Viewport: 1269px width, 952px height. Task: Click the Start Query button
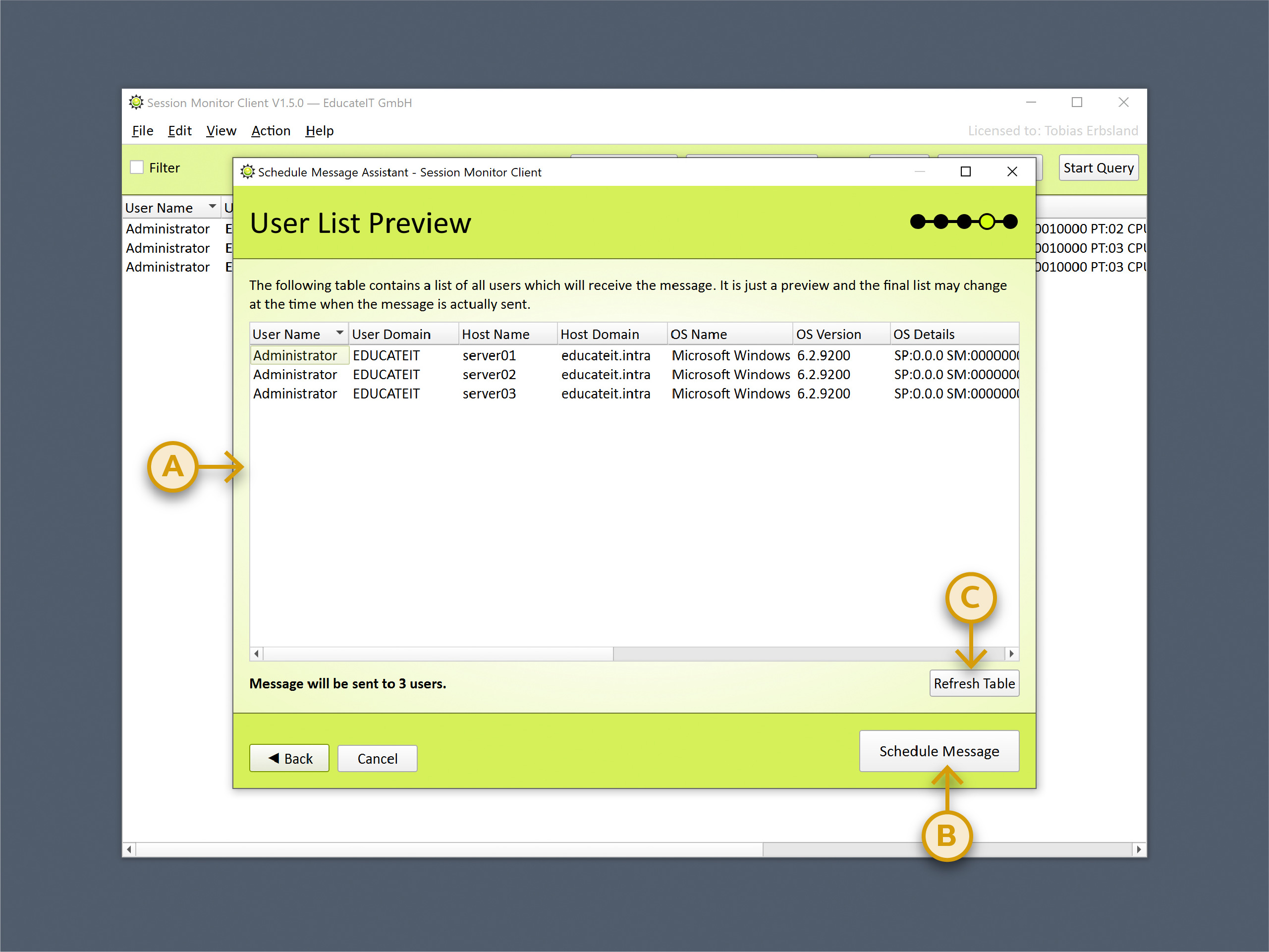click(1098, 168)
